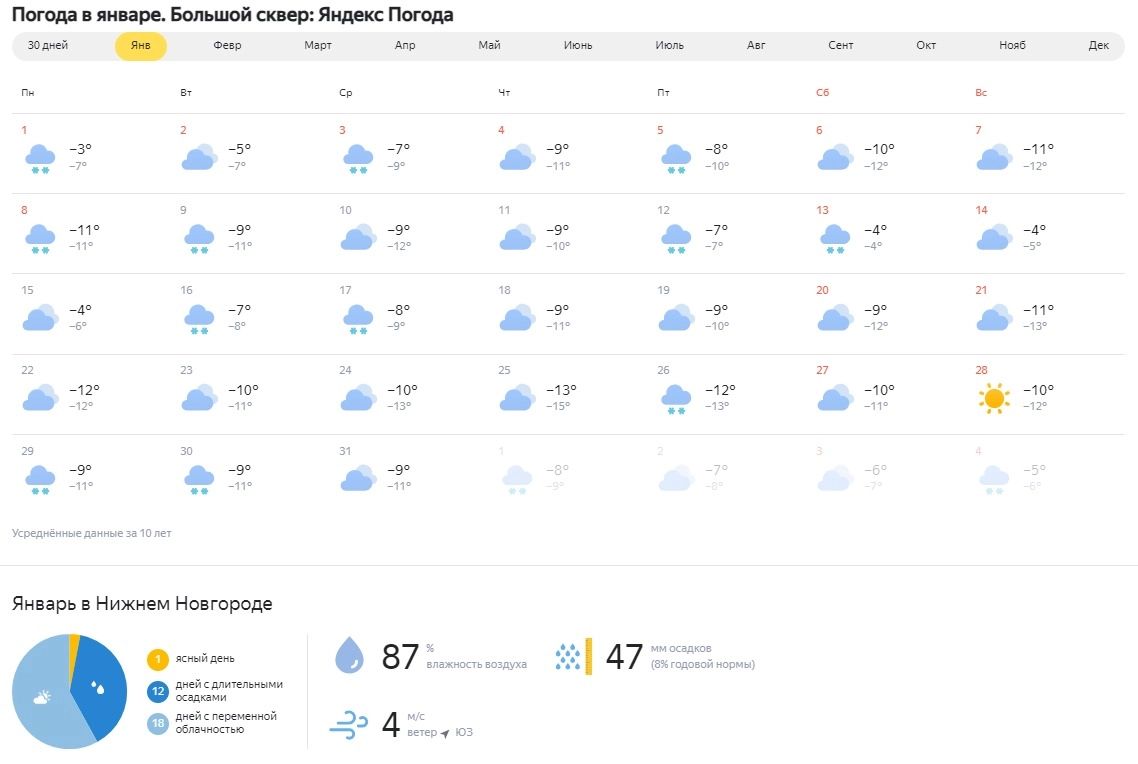Image resolution: width=1138 pixels, height=764 pixels.
Task: Click the wind direction arrow near ЮЗ
Action: coord(444,733)
